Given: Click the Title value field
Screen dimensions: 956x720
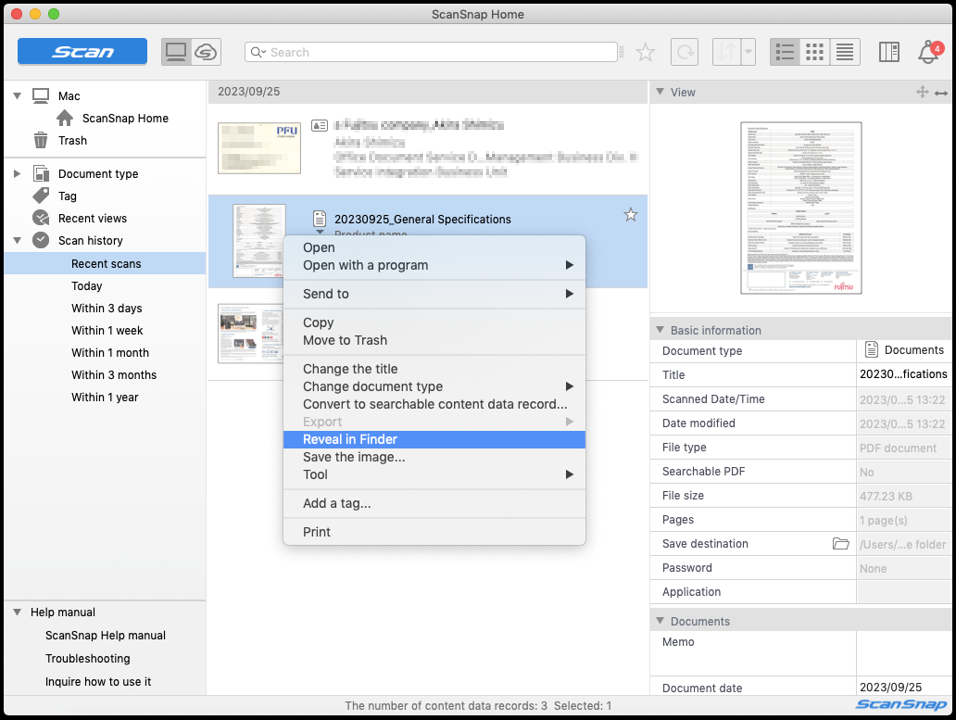Looking at the screenshot, I should click(903, 374).
